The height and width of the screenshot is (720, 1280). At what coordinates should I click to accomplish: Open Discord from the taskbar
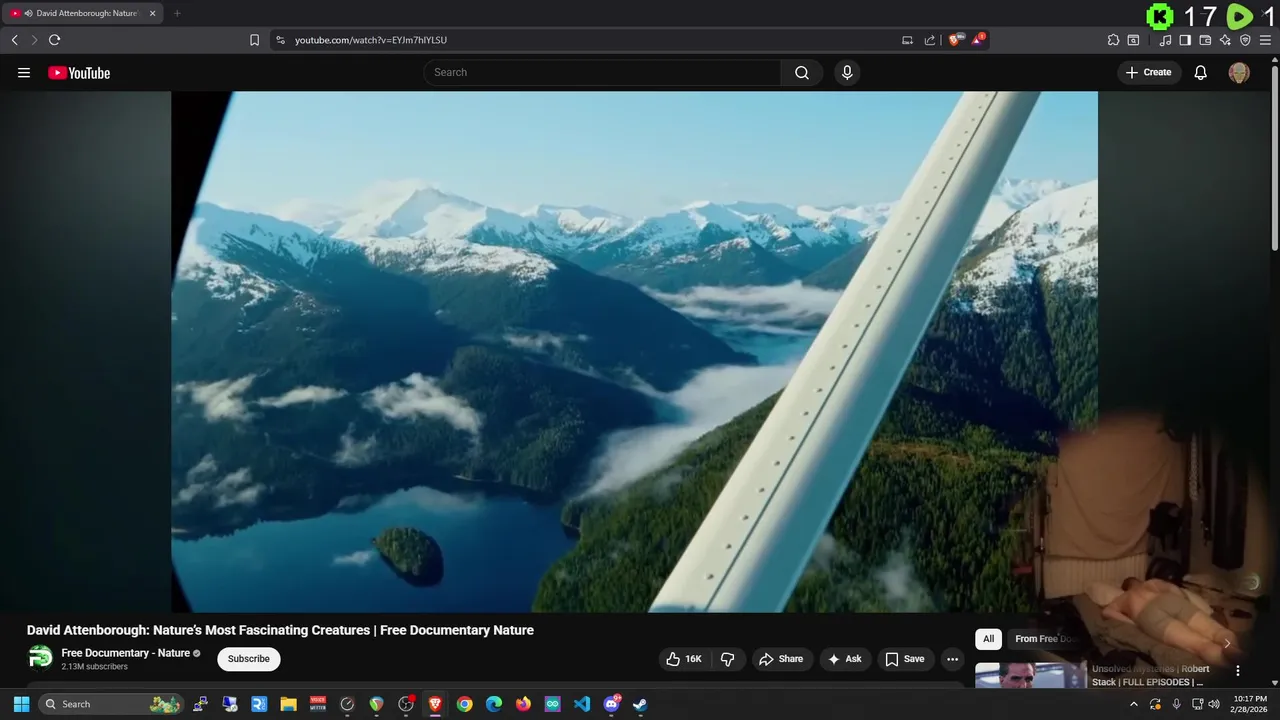click(611, 704)
